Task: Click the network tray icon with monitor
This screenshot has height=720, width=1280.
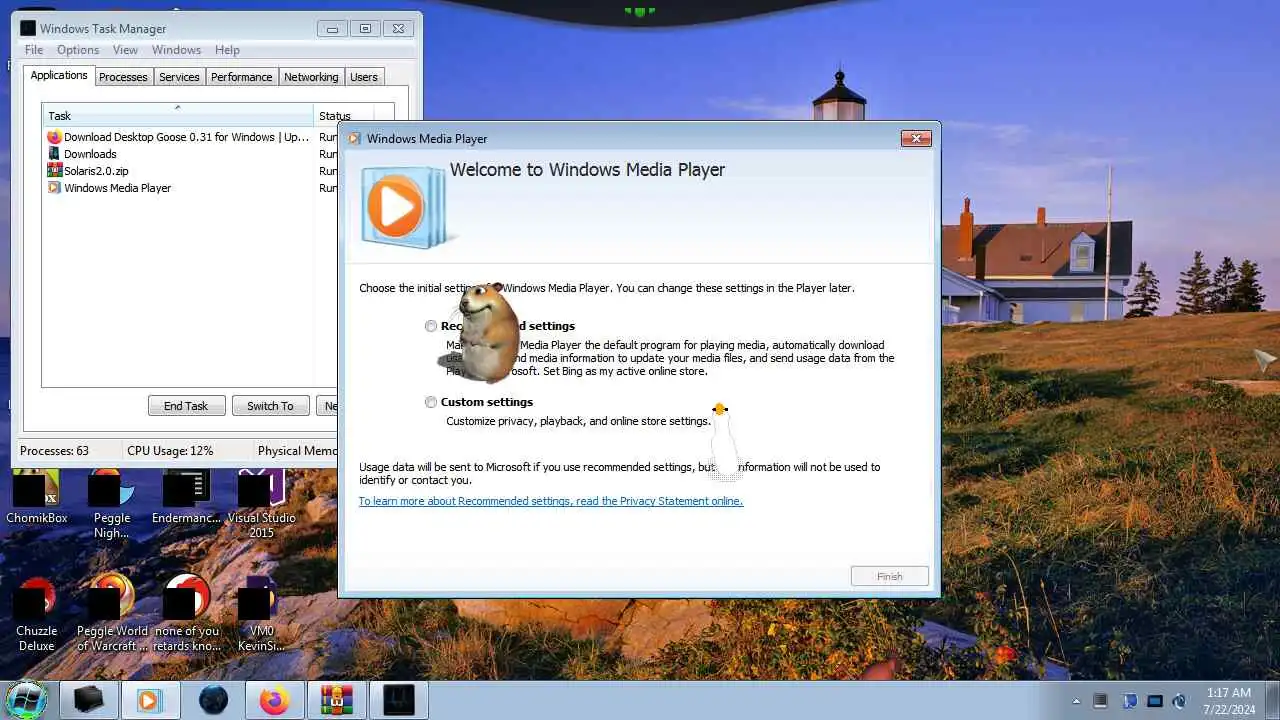Action: (1129, 701)
